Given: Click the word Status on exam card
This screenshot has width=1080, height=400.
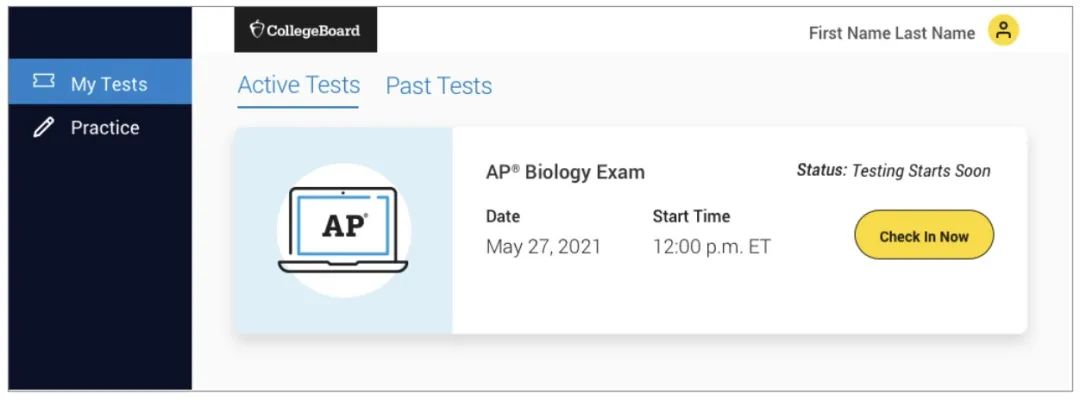Looking at the screenshot, I should click(x=821, y=171).
